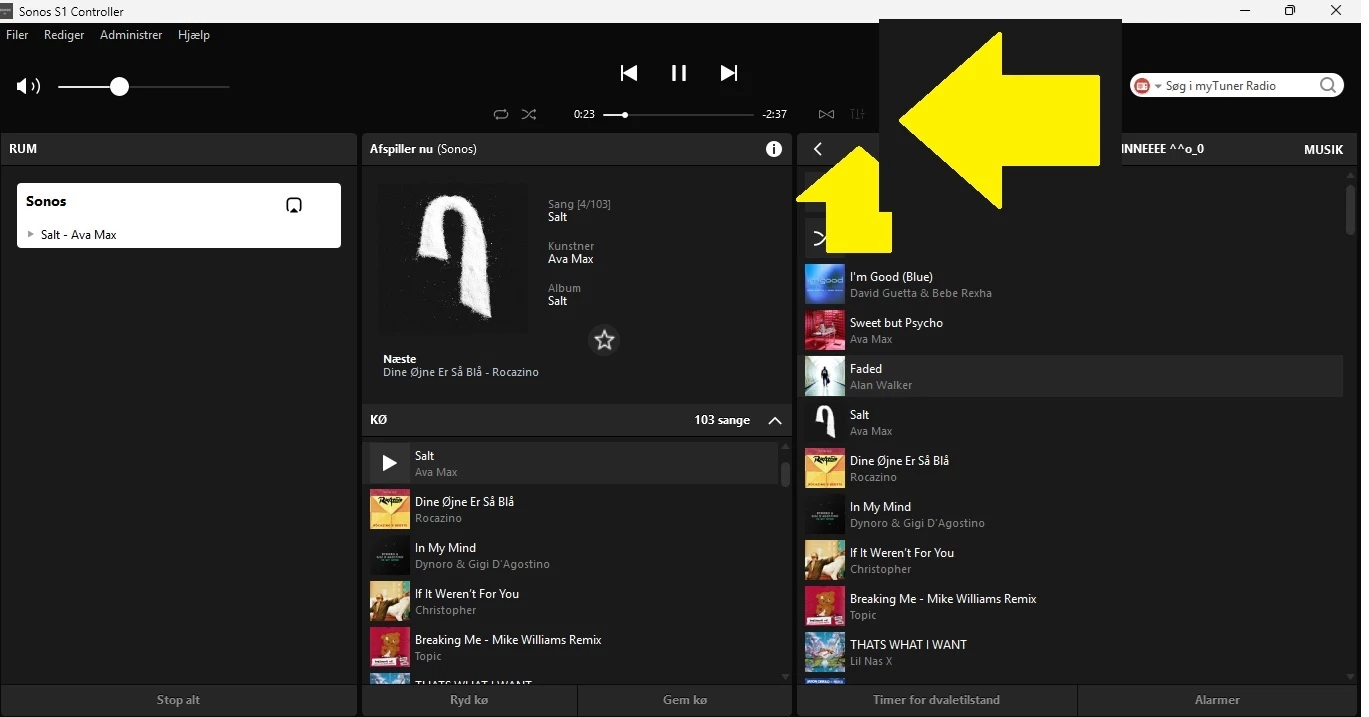The image size is (1369, 717).
Task: Open the Administrer menu
Action: coord(131,35)
